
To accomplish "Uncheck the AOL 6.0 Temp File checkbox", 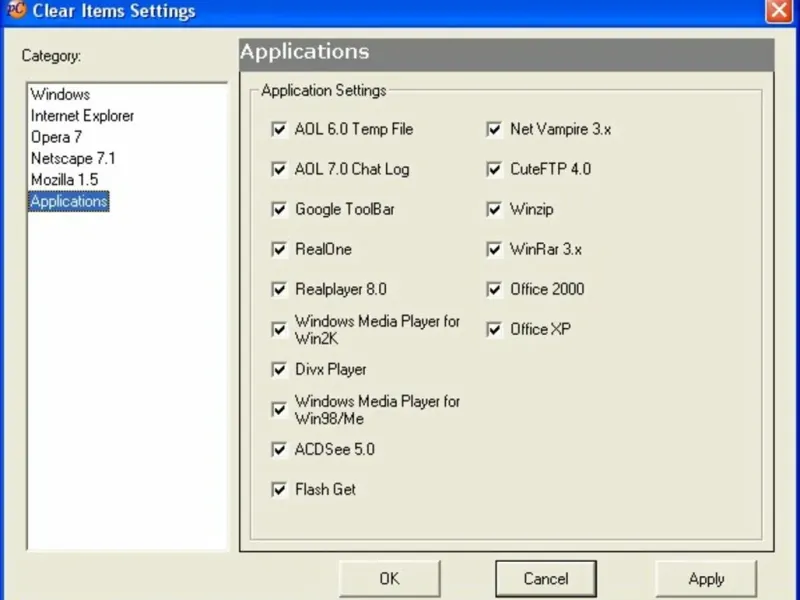I will 279,129.
